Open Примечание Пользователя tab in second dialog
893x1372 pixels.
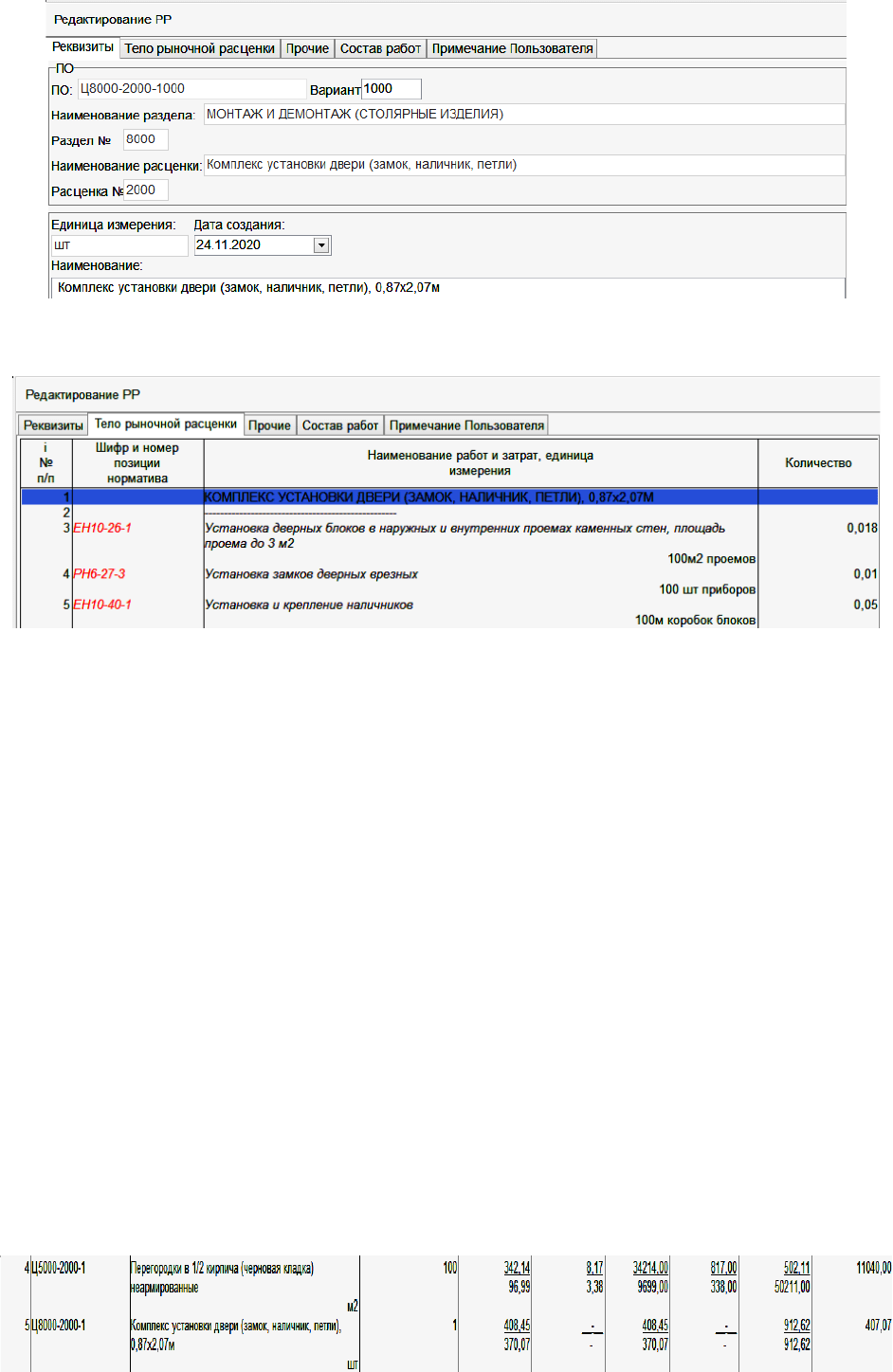[x=466, y=425]
